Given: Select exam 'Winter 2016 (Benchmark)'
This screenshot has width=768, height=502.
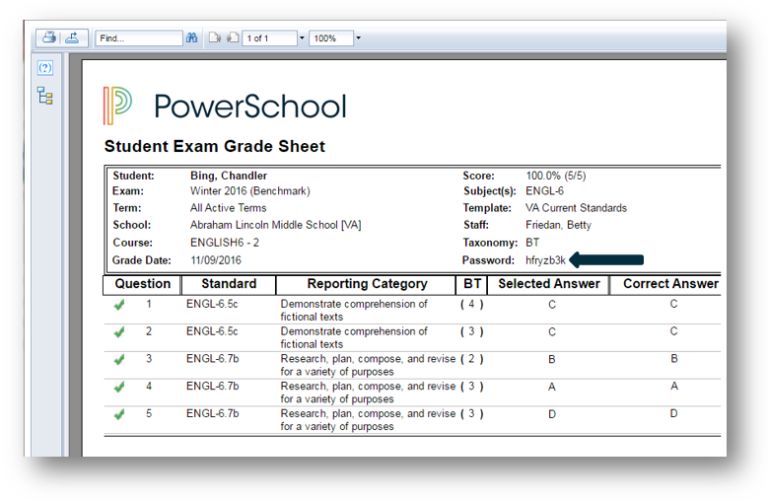Looking at the screenshot, I should [x=250, y=191].
